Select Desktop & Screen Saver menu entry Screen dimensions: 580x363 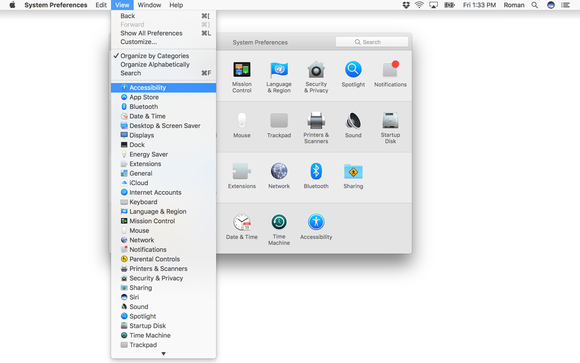point(163,126)
